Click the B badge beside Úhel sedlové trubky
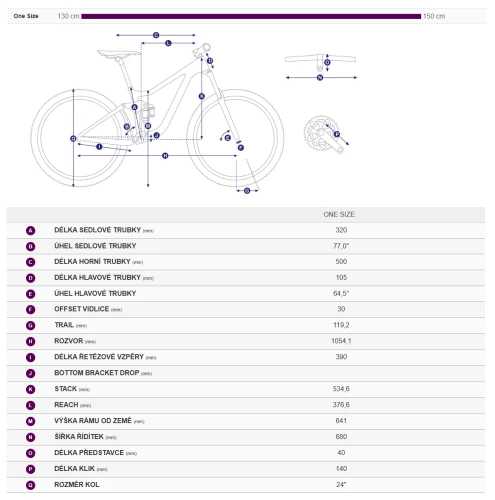This screenshot has height=500, width=495. [30, 246]
